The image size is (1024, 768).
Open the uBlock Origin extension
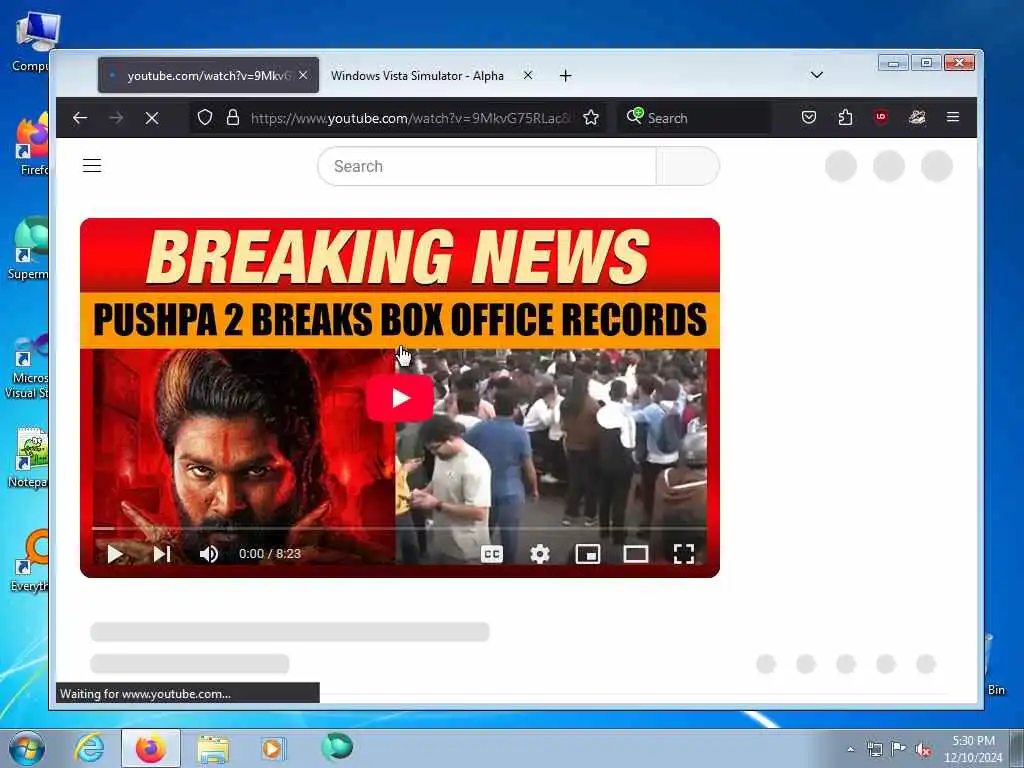[x=881, y=118]
